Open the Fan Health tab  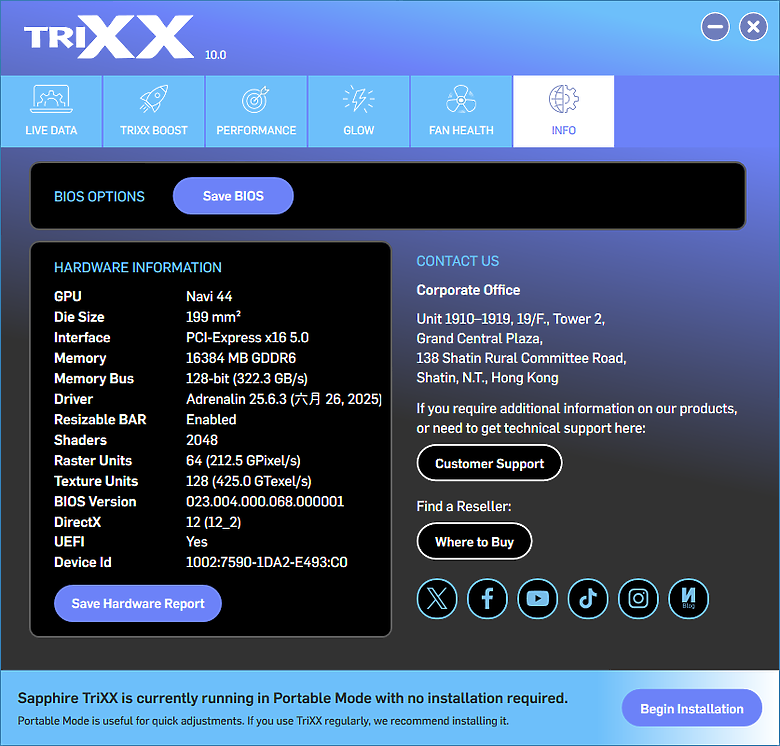(x=461, y=111)
